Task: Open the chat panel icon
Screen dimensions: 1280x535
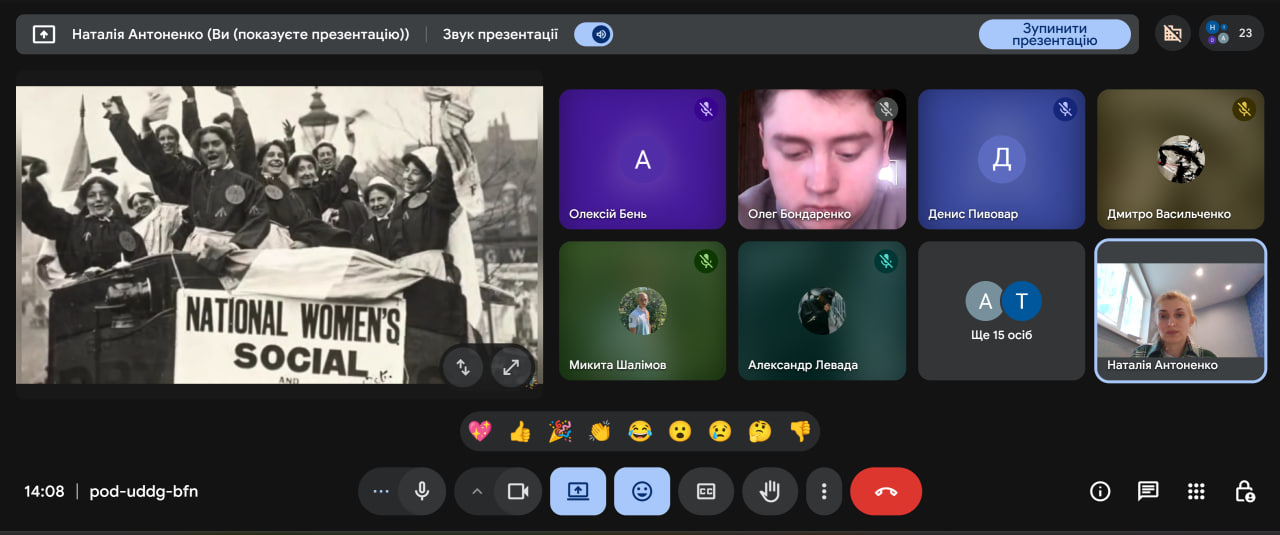Action: pos(1148,491)
